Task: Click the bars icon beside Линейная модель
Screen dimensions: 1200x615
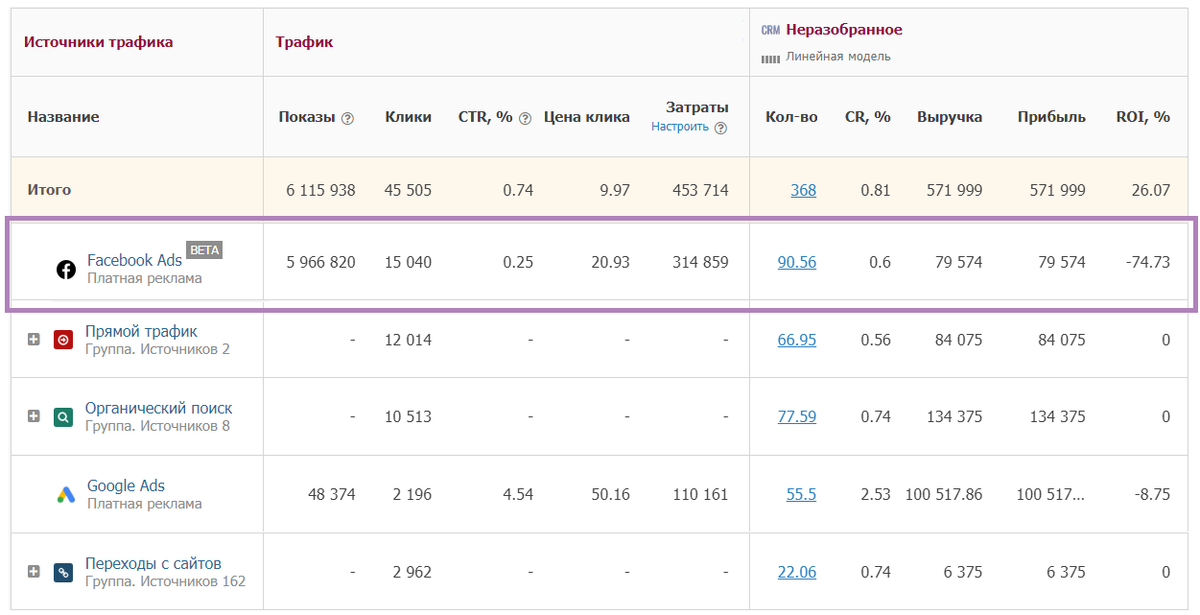Action: coord(770,58)
